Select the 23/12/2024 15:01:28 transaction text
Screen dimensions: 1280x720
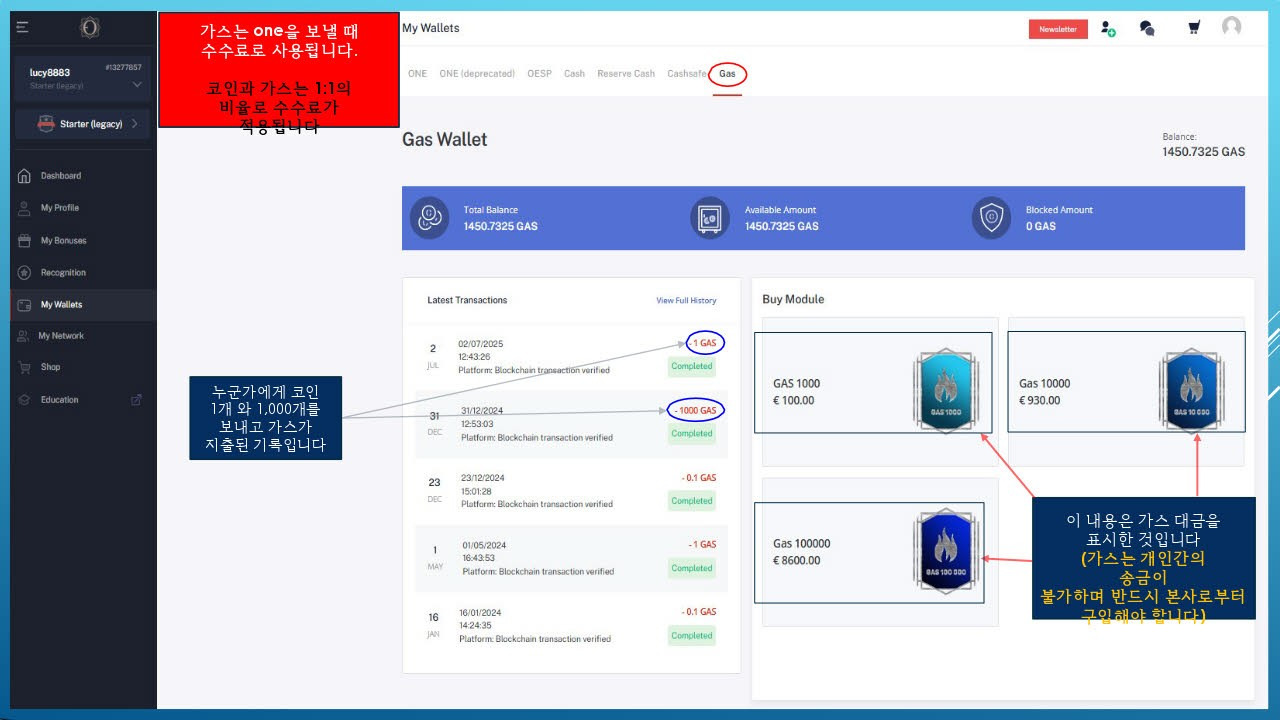point(536,491)
